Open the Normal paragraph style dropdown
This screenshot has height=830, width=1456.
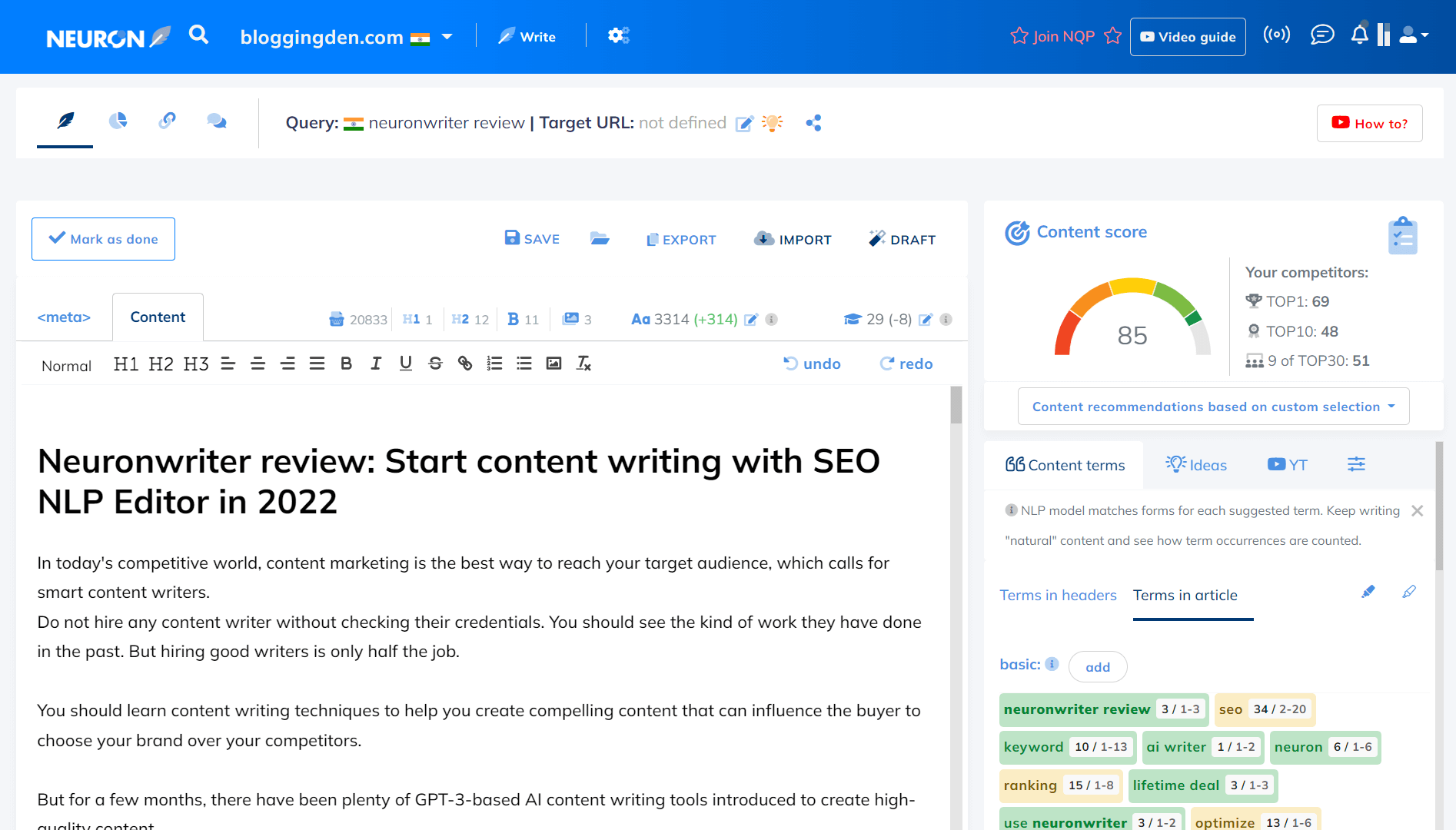66,366
